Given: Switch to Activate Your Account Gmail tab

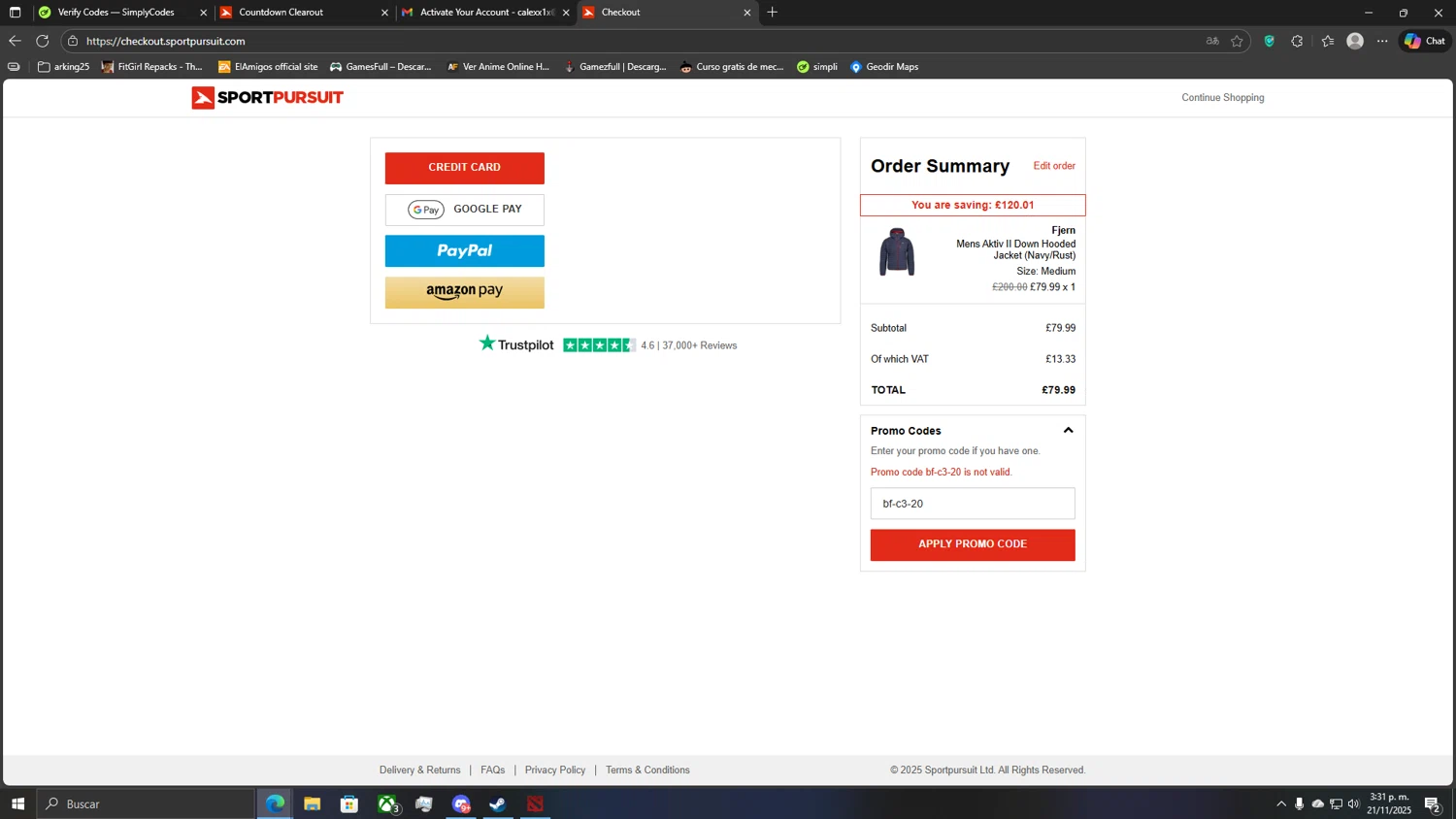Looking at the screenshot, I should click(x=485, y=13).
